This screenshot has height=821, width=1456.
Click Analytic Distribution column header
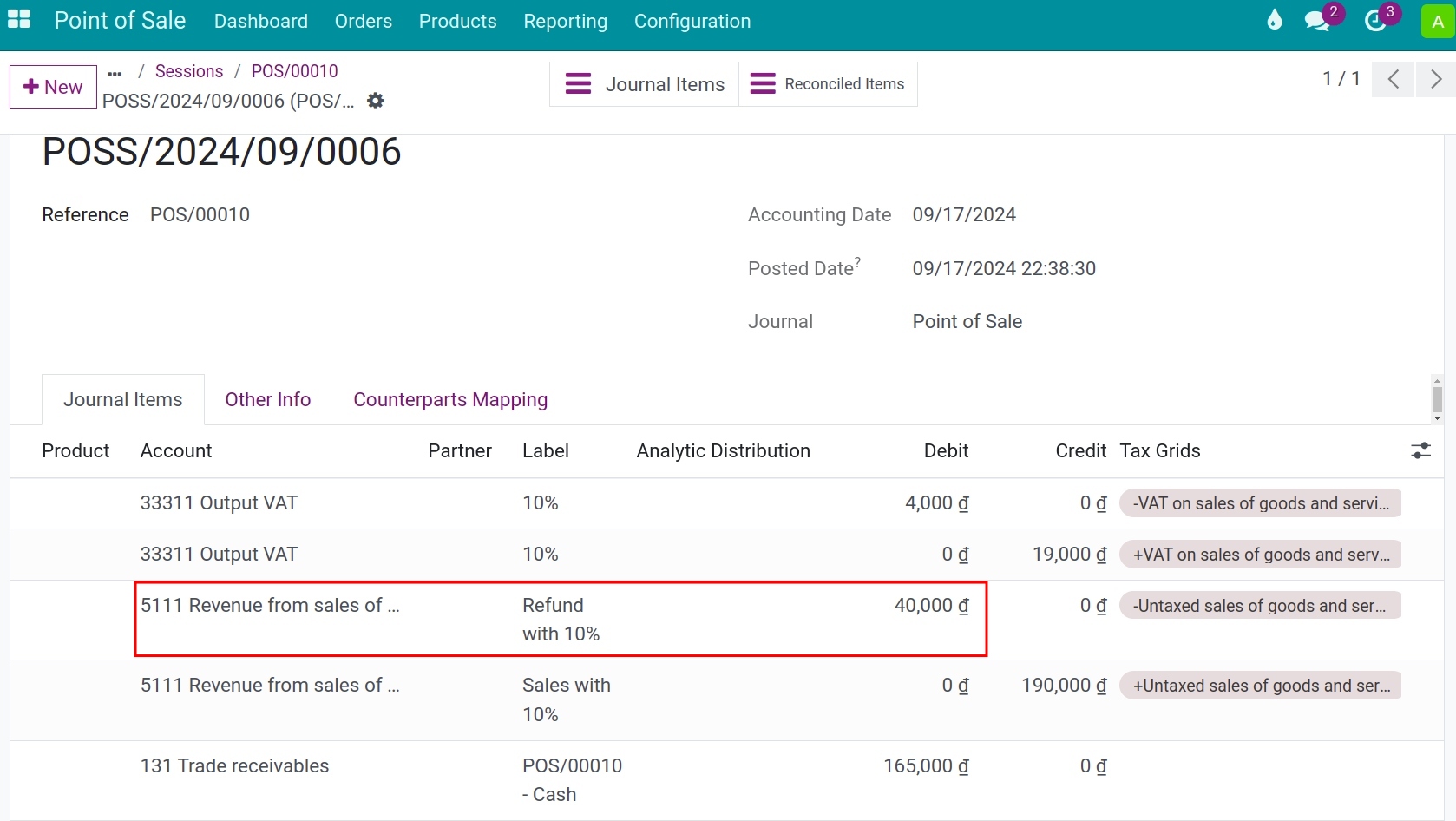[724, 450]
